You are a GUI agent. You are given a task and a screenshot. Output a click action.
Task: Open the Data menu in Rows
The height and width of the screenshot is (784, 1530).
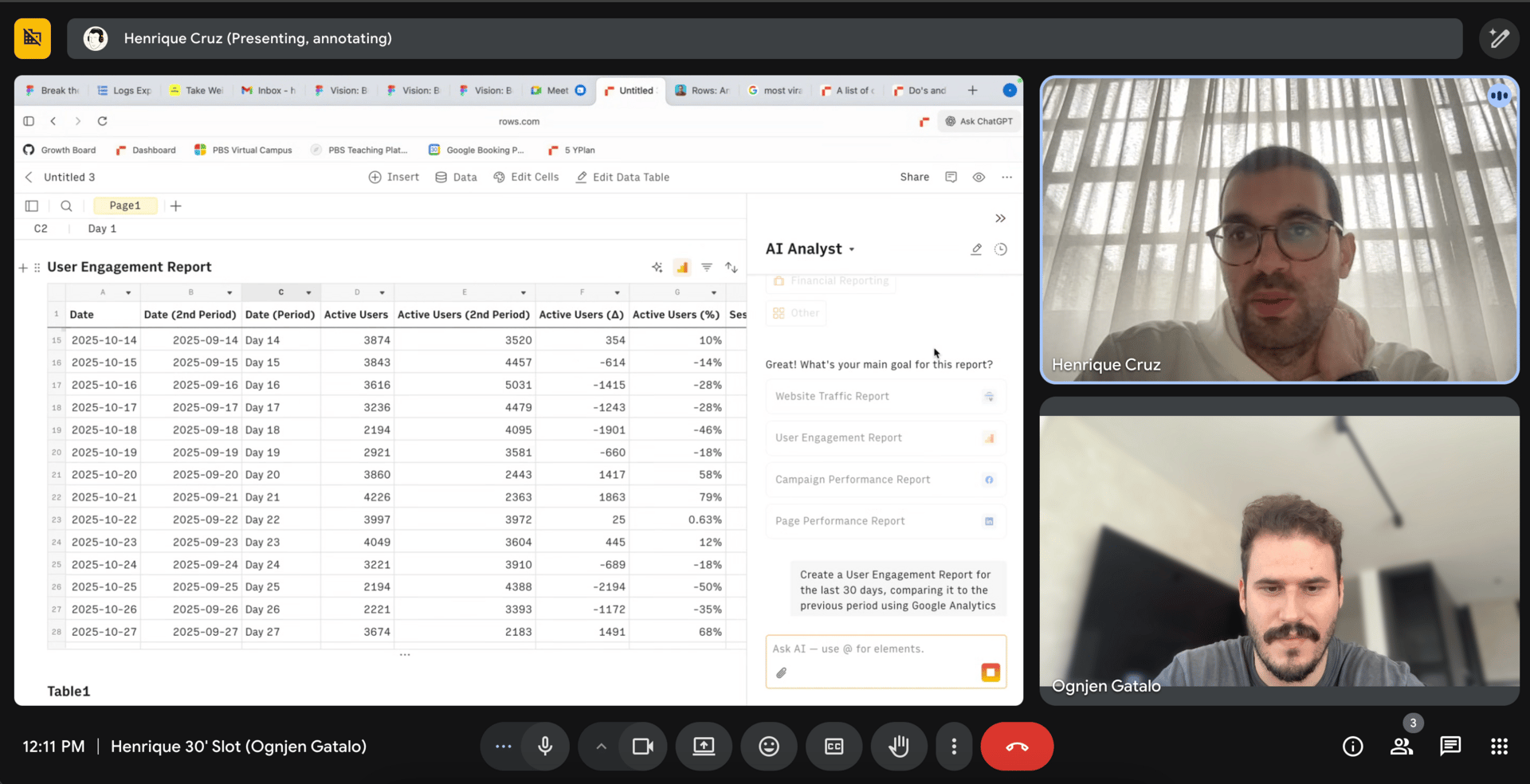(456, 177)
